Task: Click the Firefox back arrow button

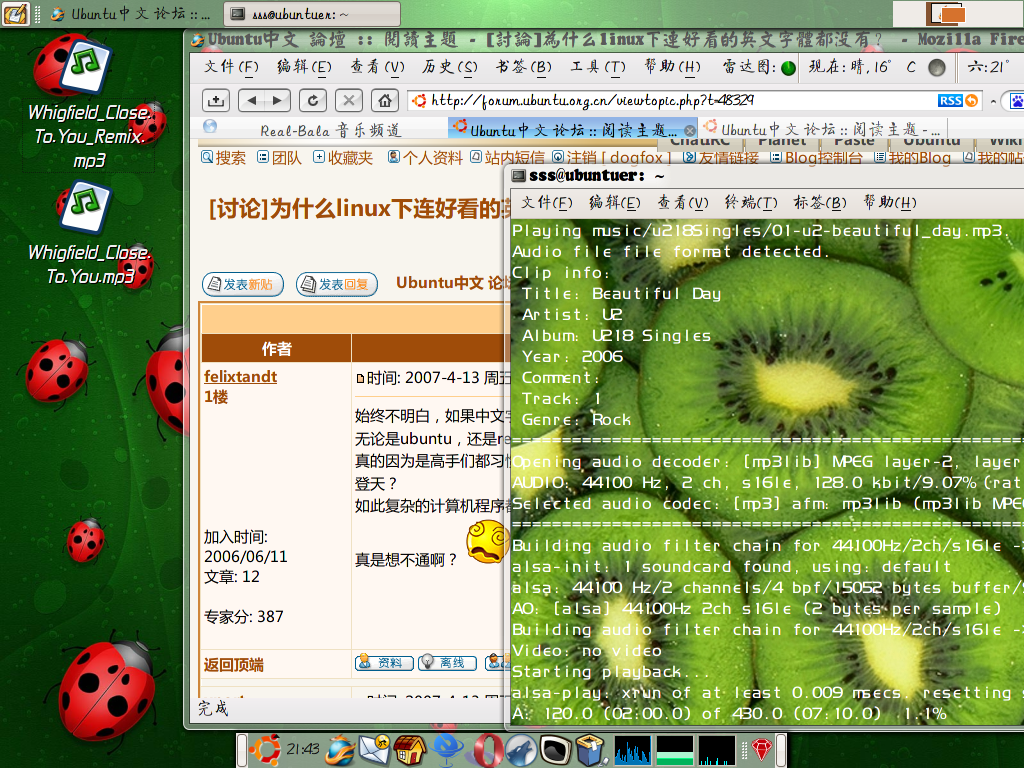Action: pos(252,101)
